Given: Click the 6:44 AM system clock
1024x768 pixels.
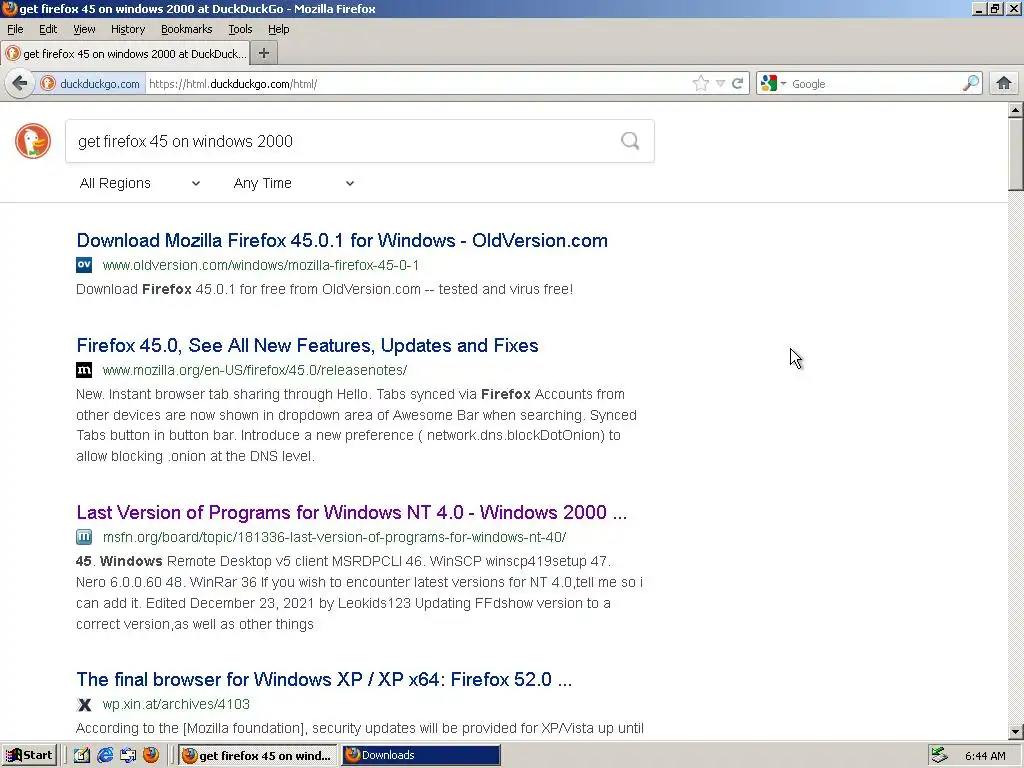Looking at the screenshot, I should pos(985,756).
